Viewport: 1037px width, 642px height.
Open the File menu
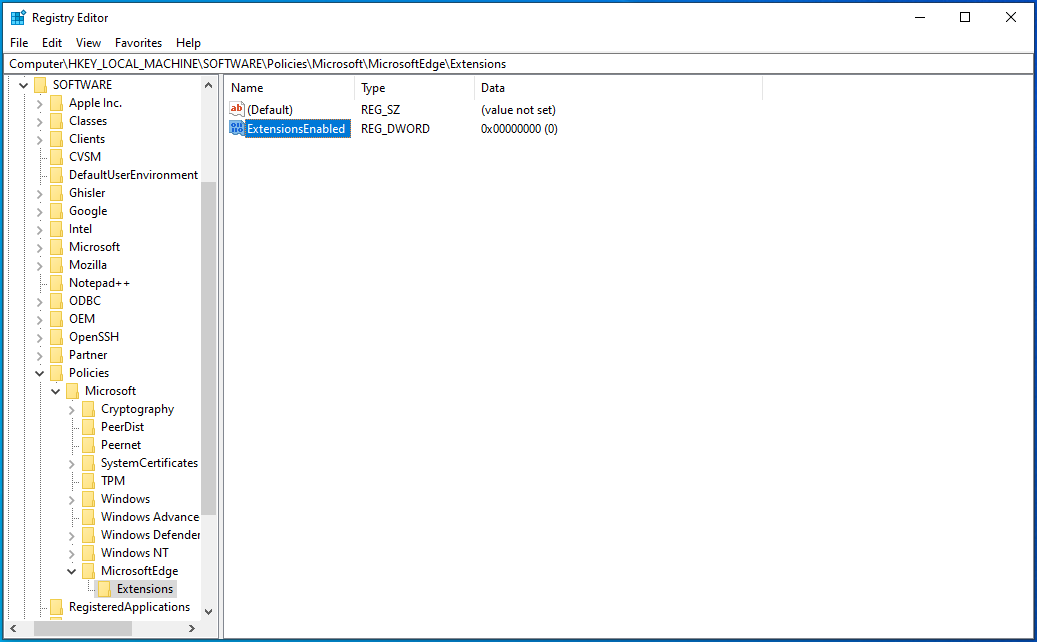pyautogui.click(x=18, y=42)
